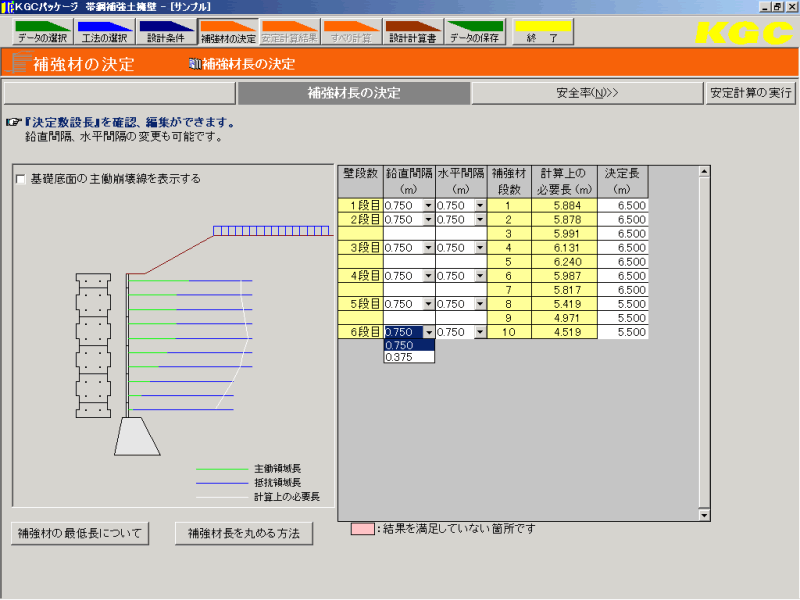Expand the 2段目 水平間隔 dropdown

479,219
